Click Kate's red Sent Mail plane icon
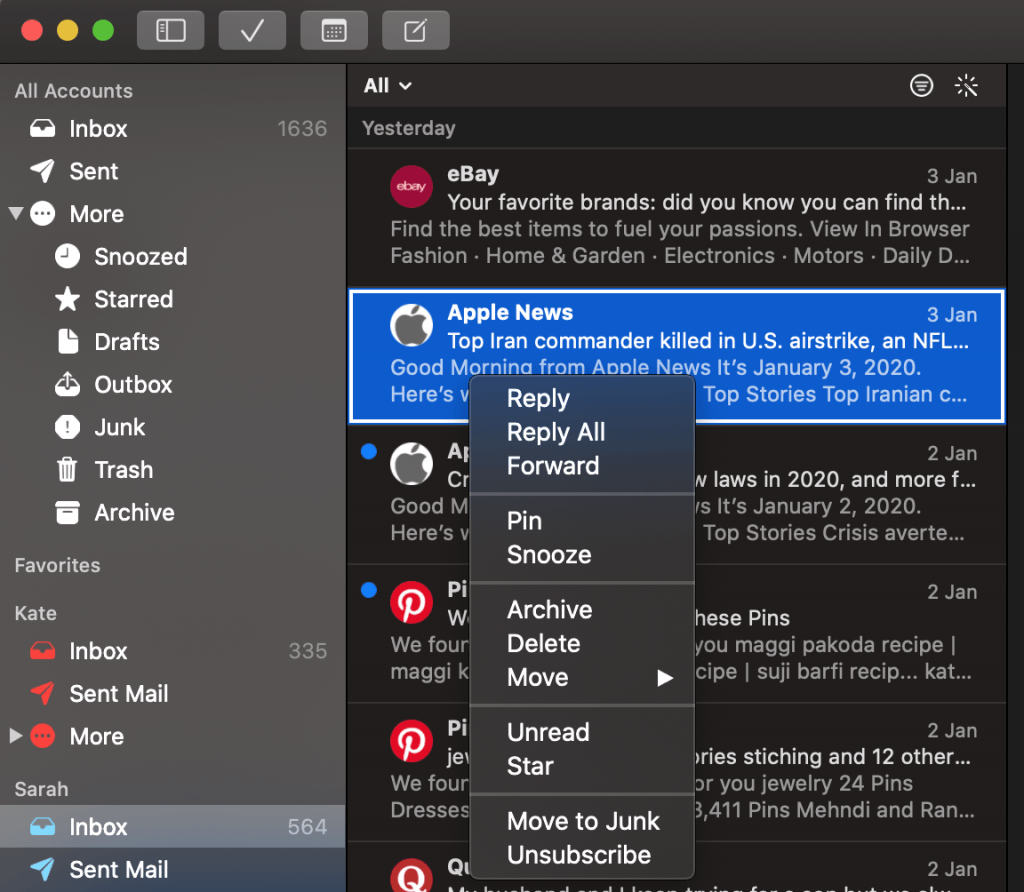 (42, 693)
